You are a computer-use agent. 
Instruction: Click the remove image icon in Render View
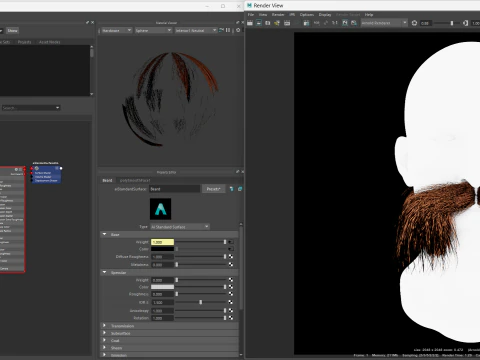(354, 23)
